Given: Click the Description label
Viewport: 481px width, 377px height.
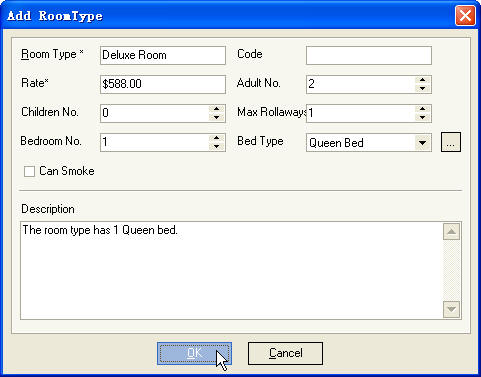Looking at the screenshot, I should (48, 209).
